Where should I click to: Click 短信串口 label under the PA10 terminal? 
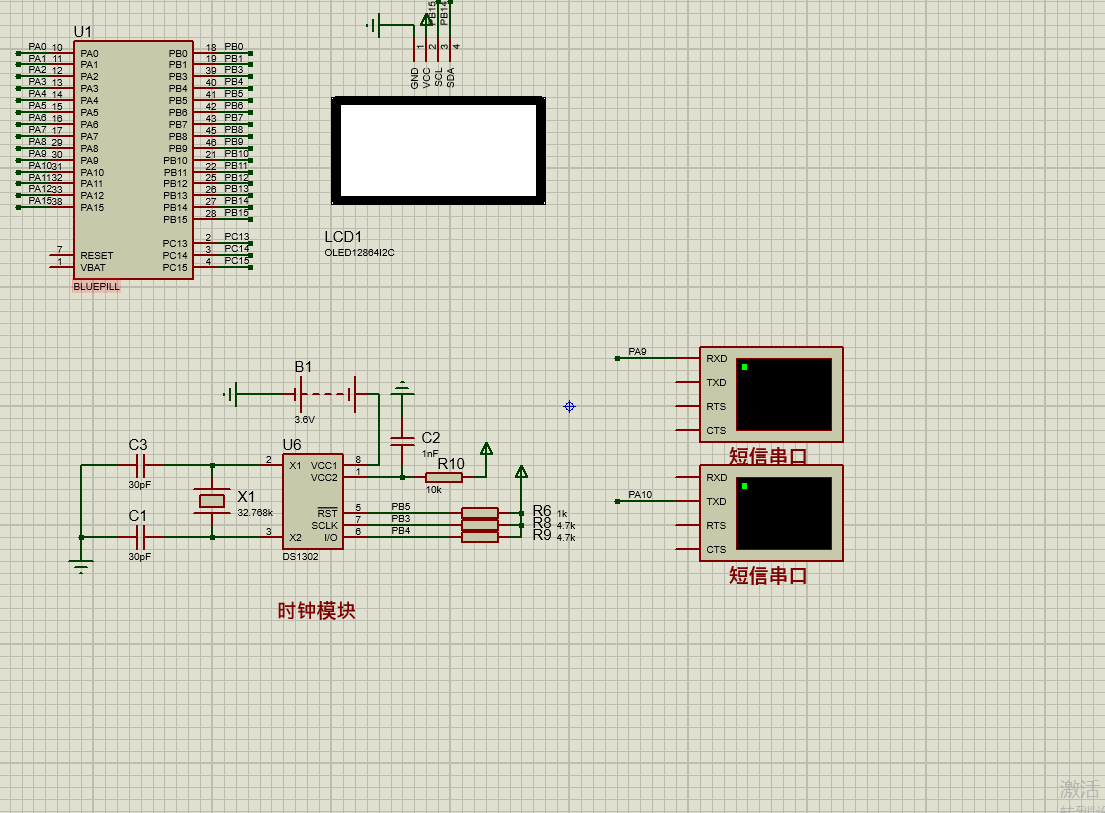[768, 576]
